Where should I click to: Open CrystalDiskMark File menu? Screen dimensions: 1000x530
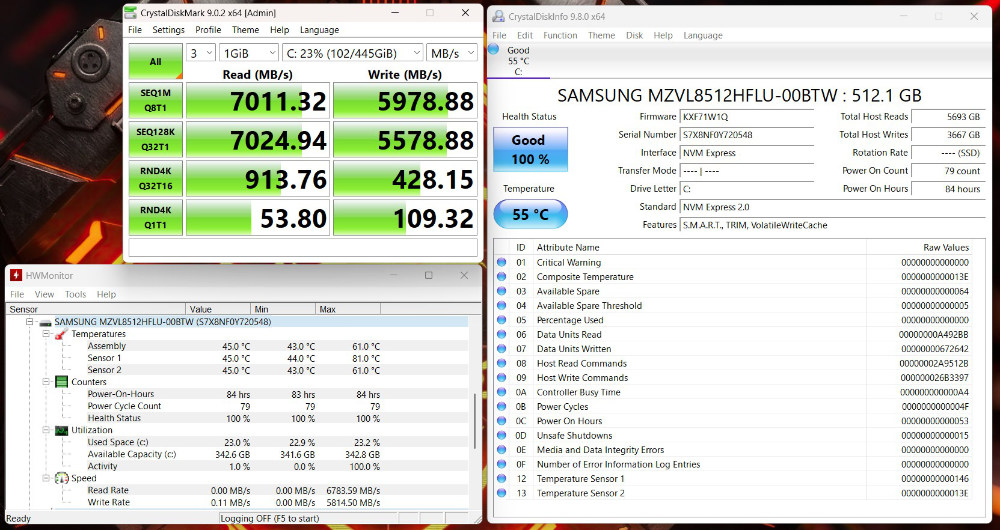(x=135, y=30)
